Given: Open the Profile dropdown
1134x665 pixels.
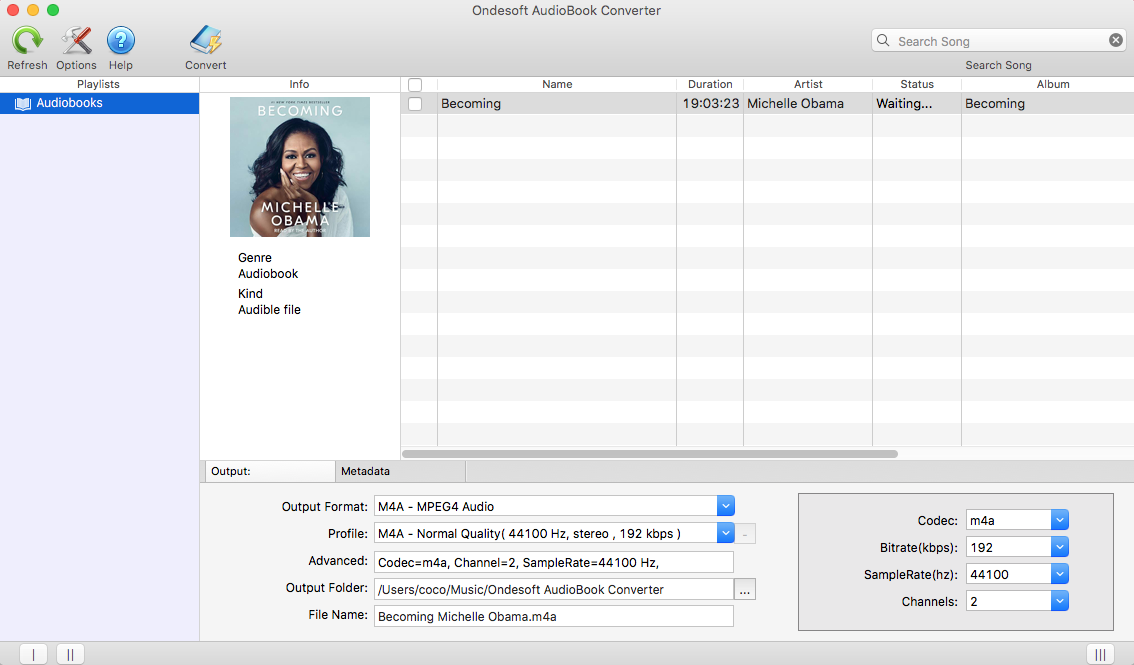Looking at the screenshot, I should [725, 533].
